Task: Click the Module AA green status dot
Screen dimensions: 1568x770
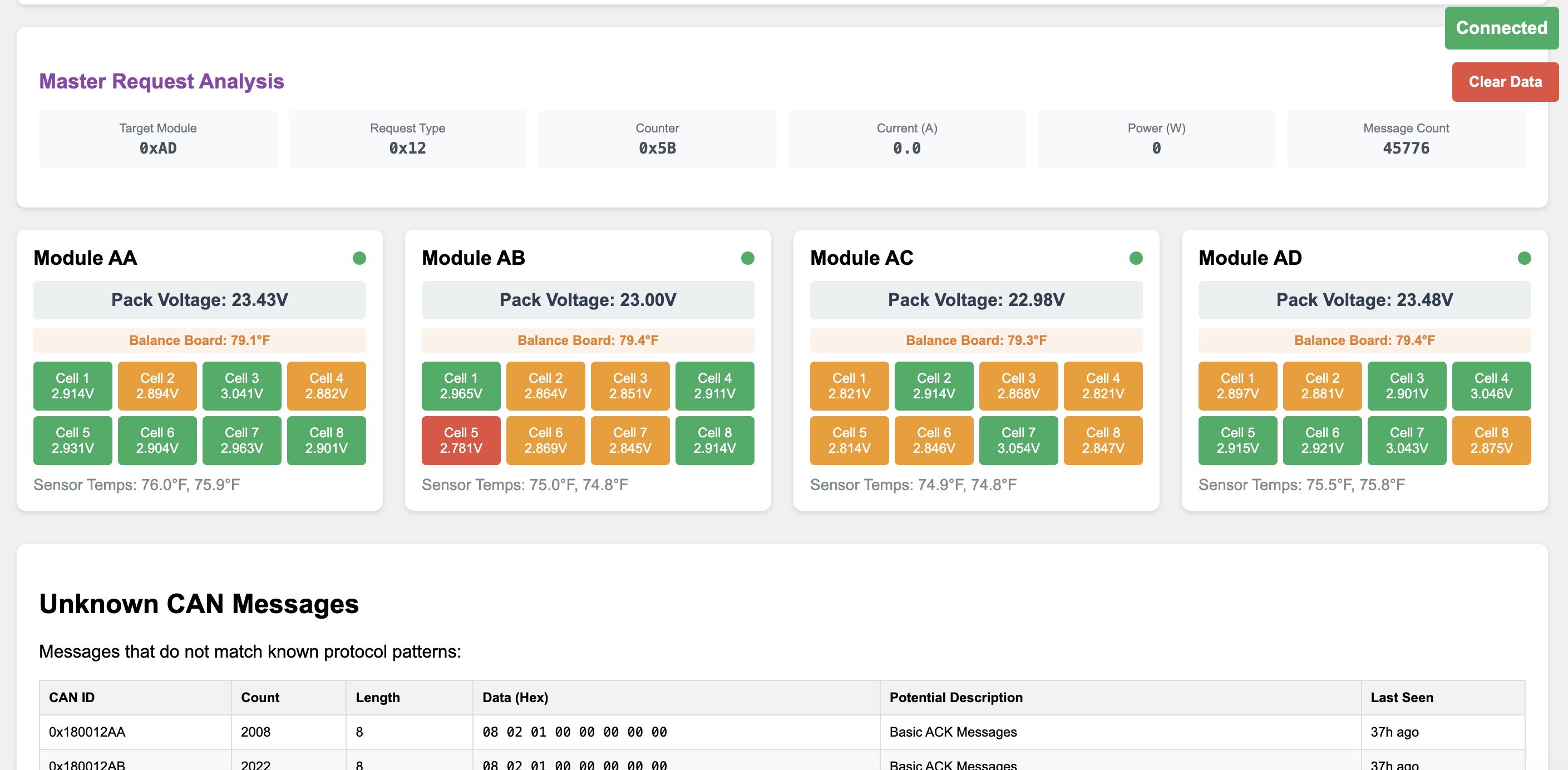Action: click(359, 258)
